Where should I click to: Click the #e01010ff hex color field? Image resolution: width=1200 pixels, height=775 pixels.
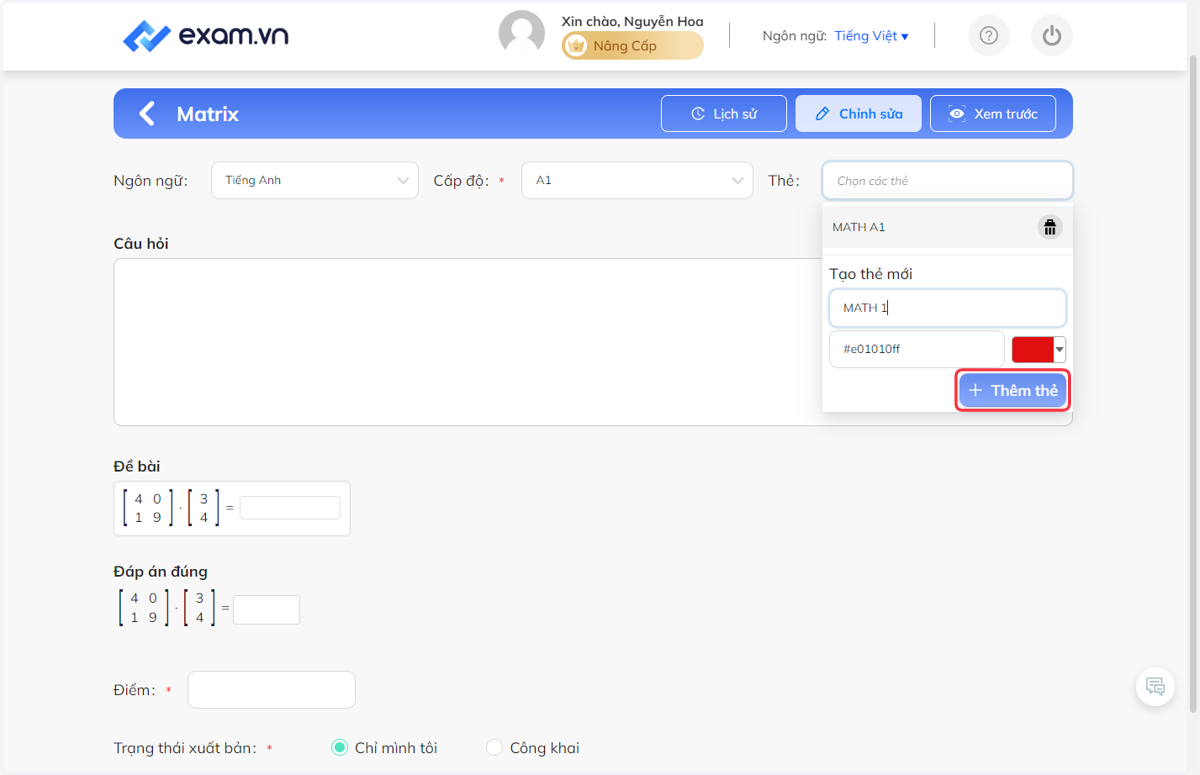(917, 349)
